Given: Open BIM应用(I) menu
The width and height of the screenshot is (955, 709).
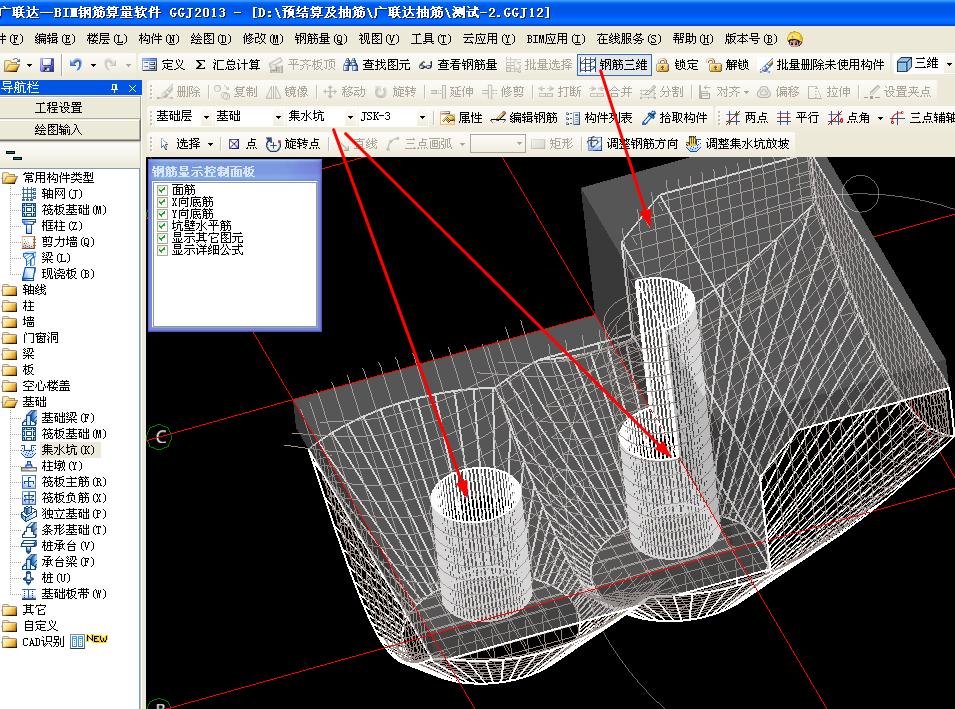Looking at the screenshot, I should tap(555, 39).
